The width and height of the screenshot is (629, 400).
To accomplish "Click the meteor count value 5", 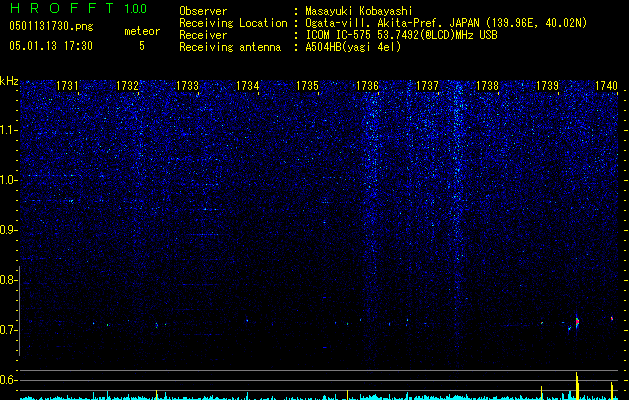I will (142, 46).
